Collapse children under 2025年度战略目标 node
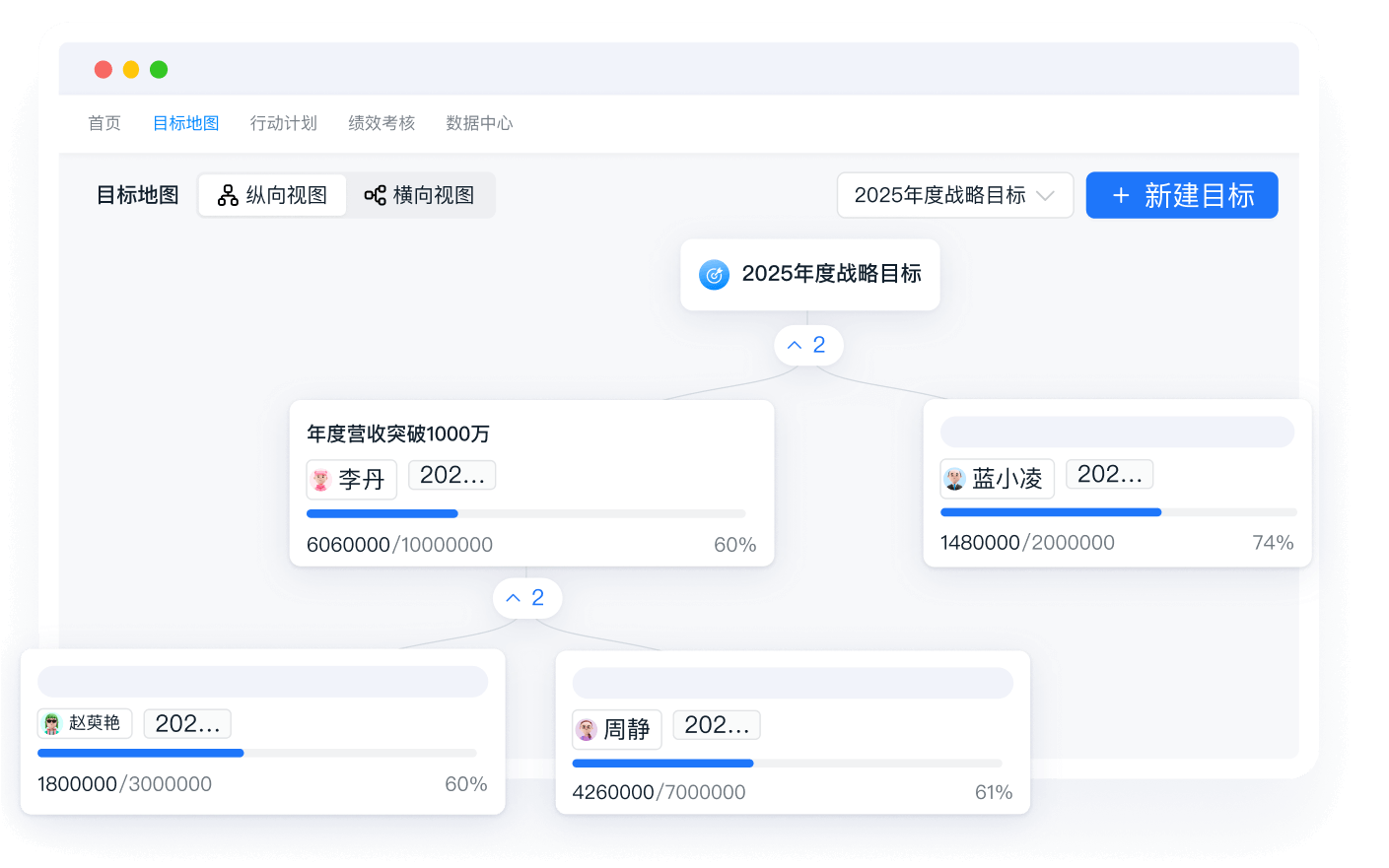This screenshot has height=868, width=1389. pos(807,345)
